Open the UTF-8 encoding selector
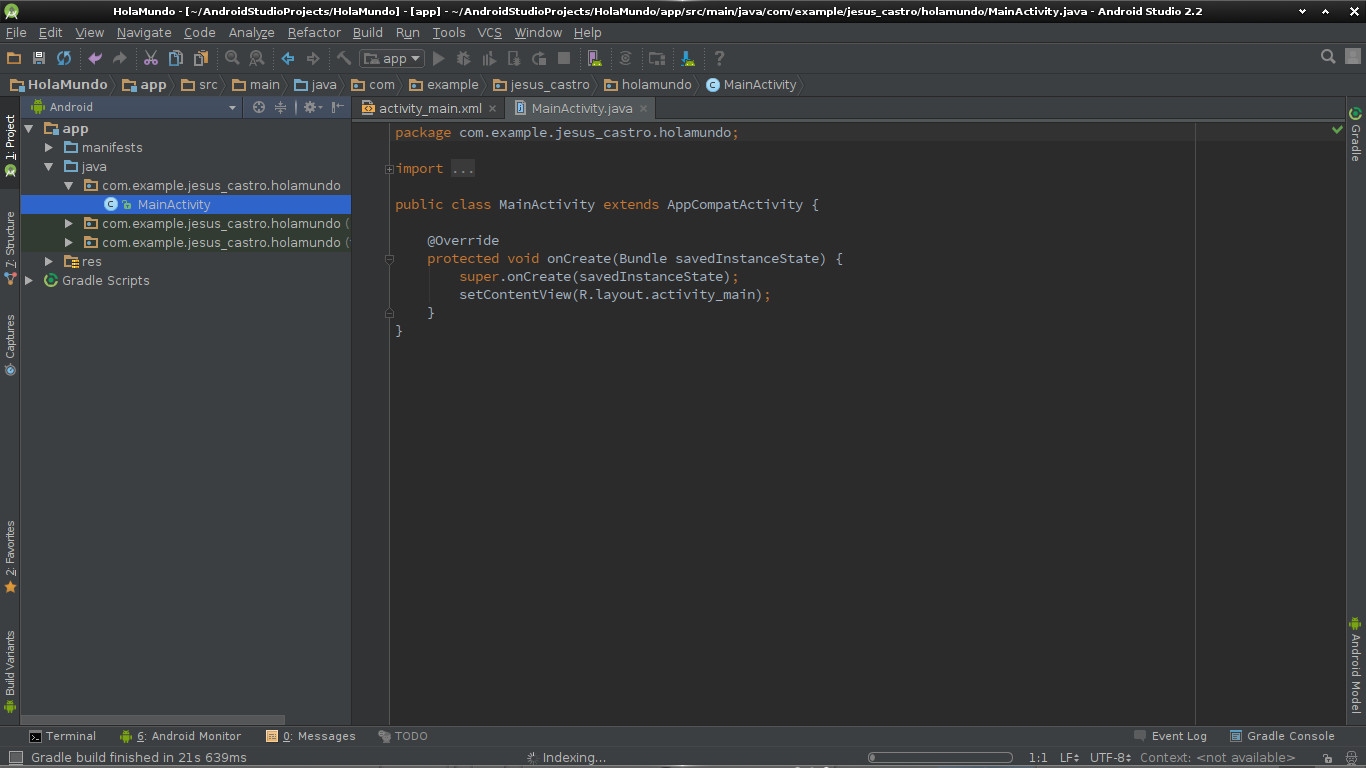 click(x=1110, y=758)
